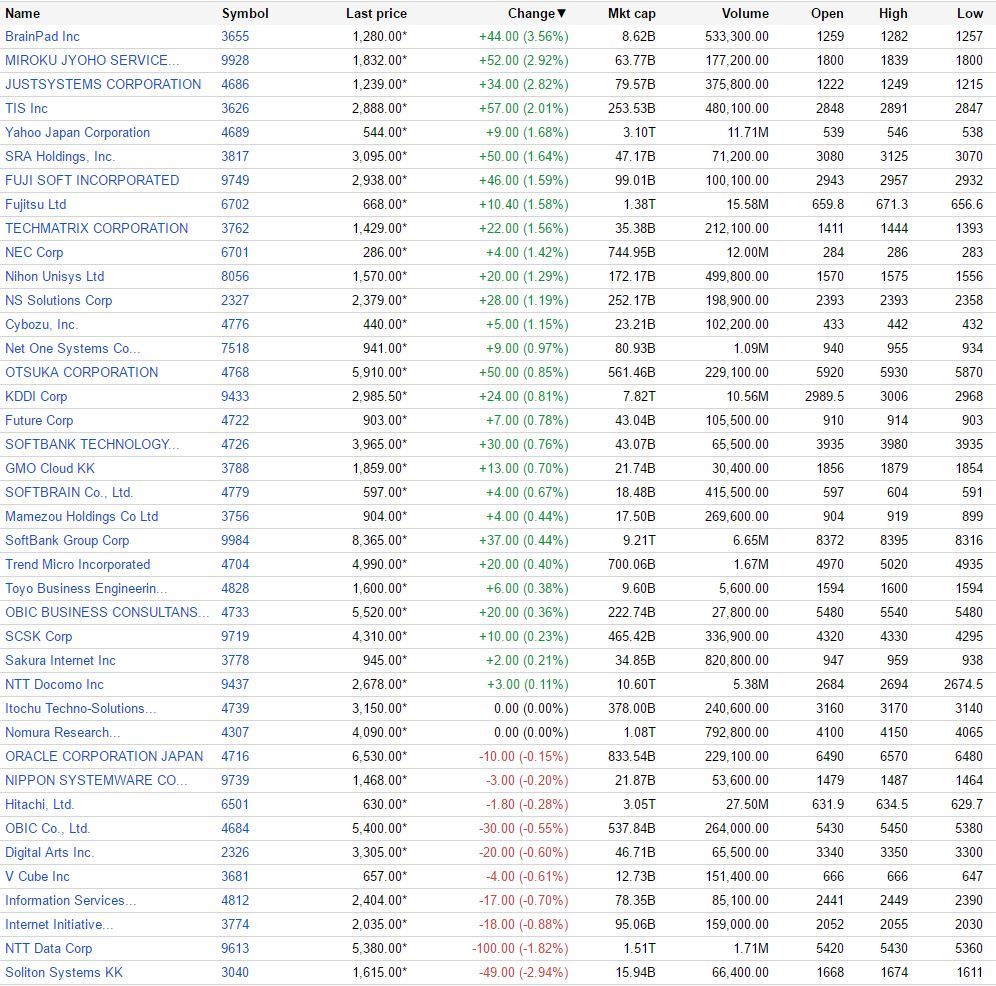Select change value +44.00 (3.56%)
The height and width of the screenshot is (986, 996).
(524, 36)
